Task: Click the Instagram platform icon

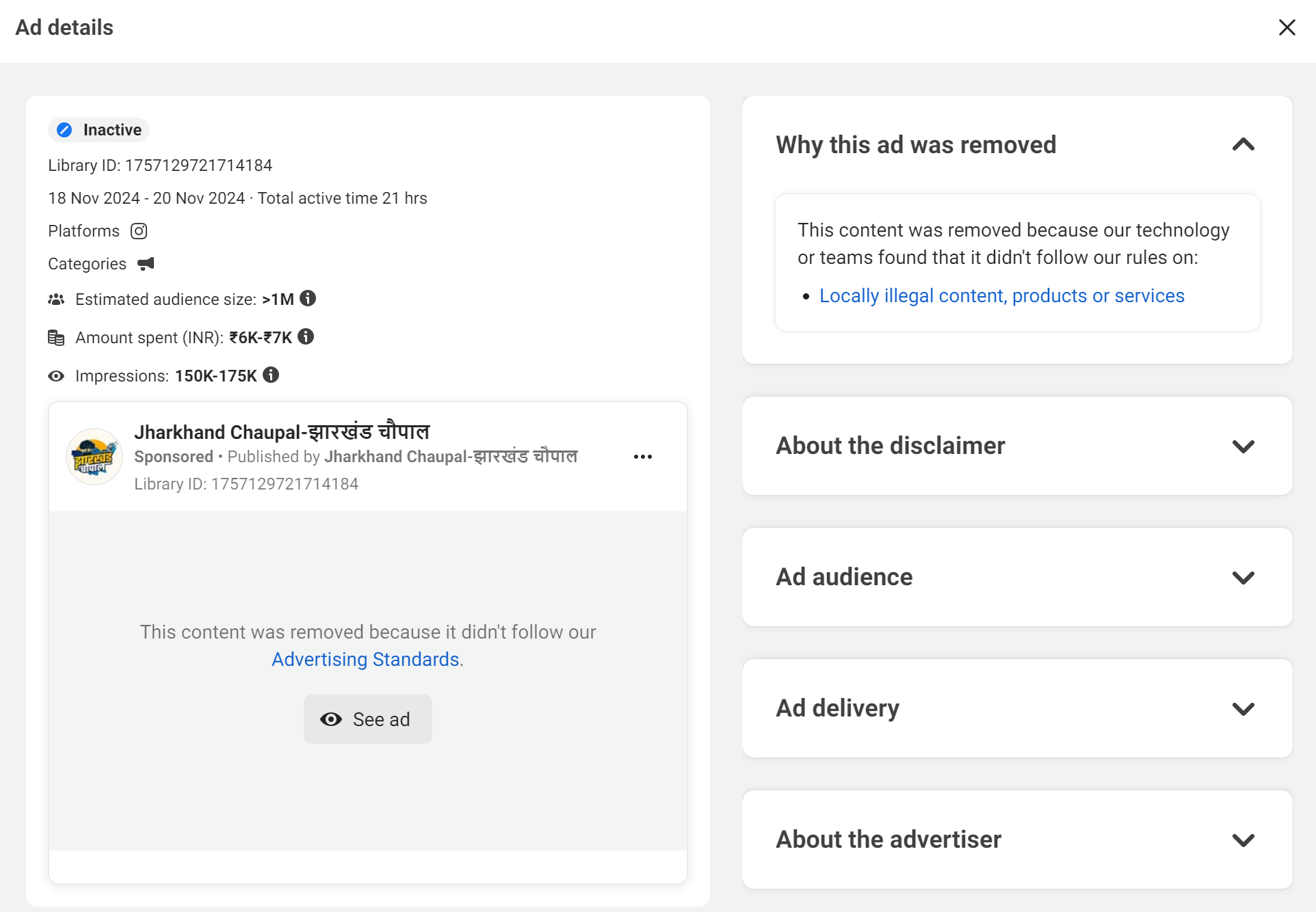Action: 139,231
